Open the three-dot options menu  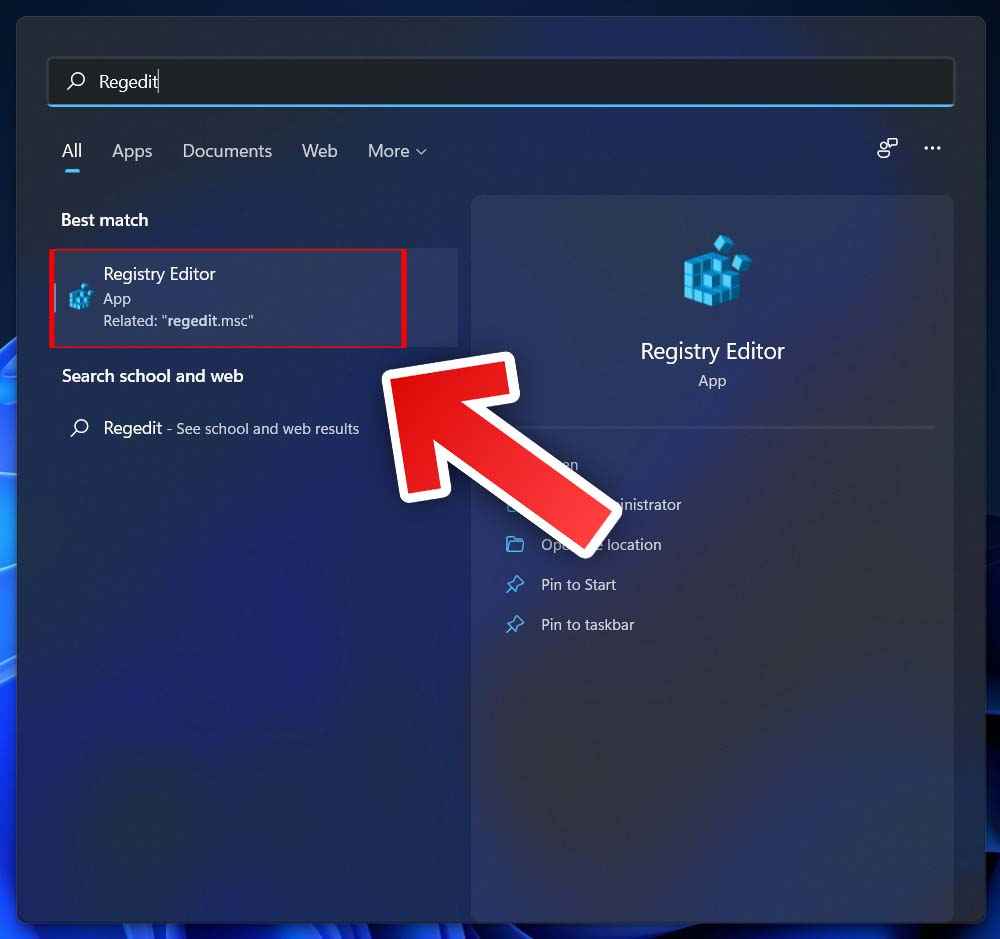tap(932, 148)
